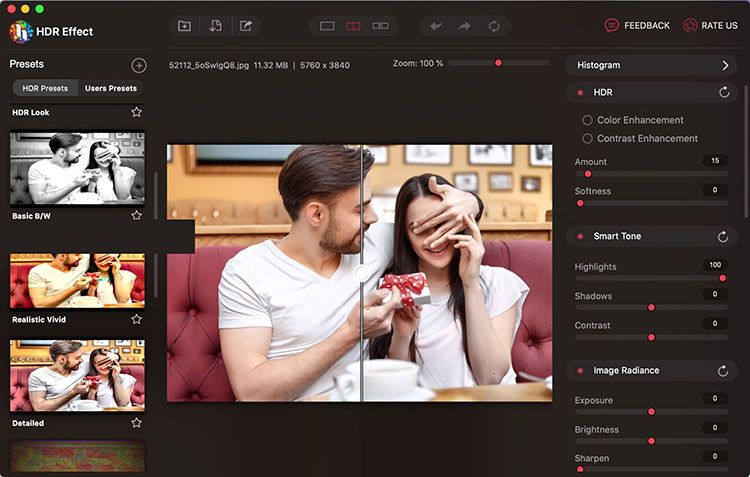This screenshot has height=477, width=750.
Task: Click the Highlights slider handle
Action: (723, 278)
